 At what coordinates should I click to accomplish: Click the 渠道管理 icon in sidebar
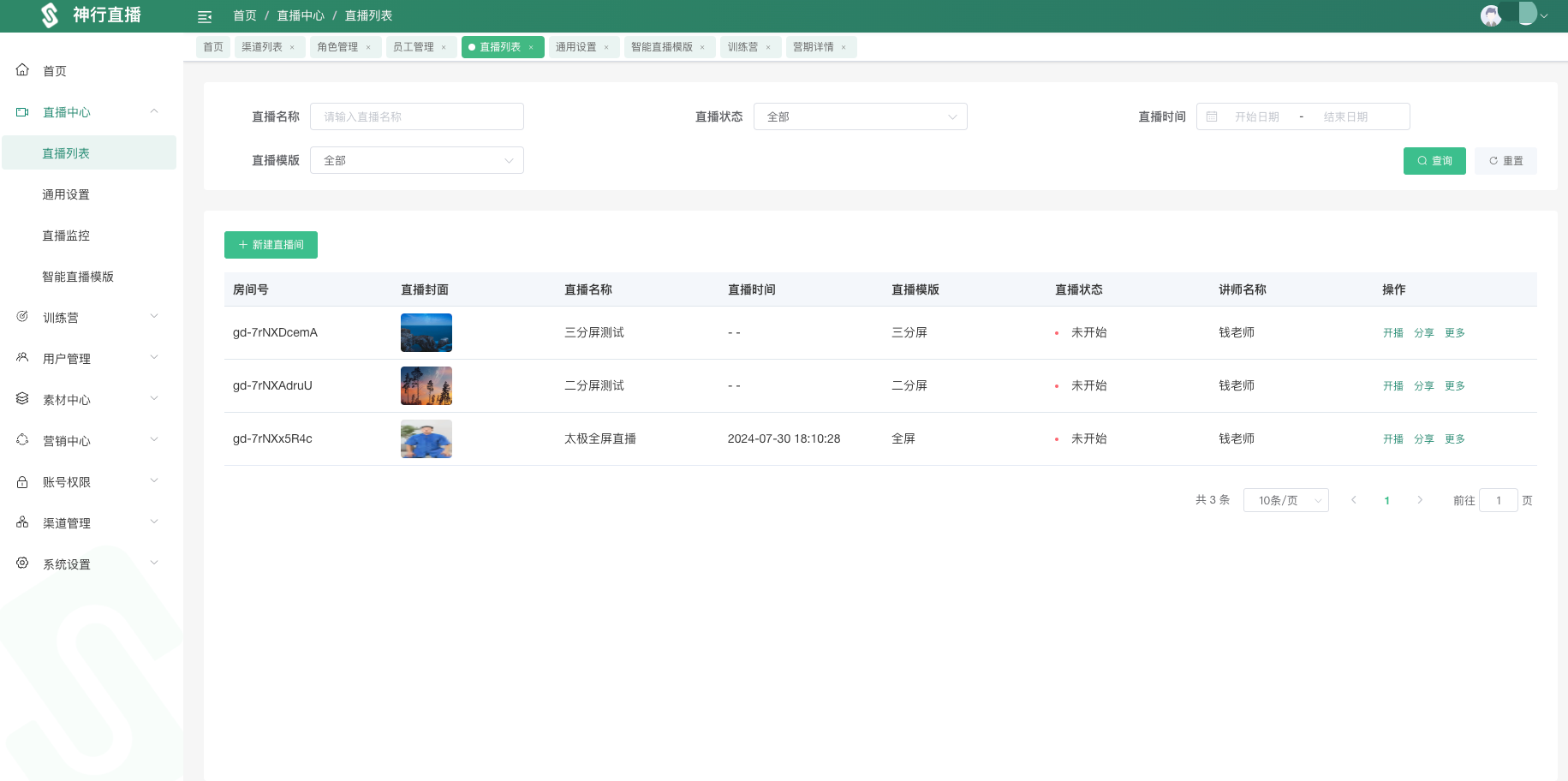pyautogui.click(x=22, y=522)
